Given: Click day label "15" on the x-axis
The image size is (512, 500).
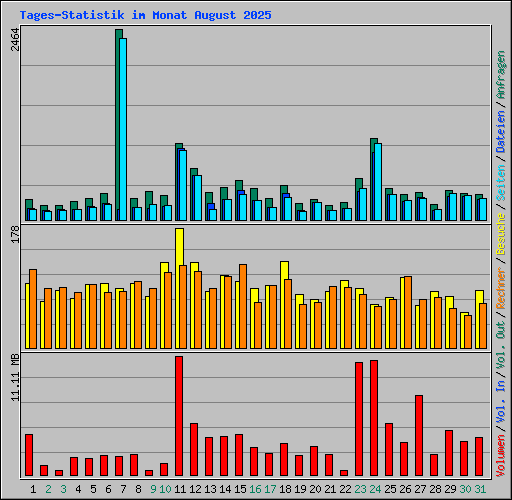Looking at the screenshot, I should 240,489.
